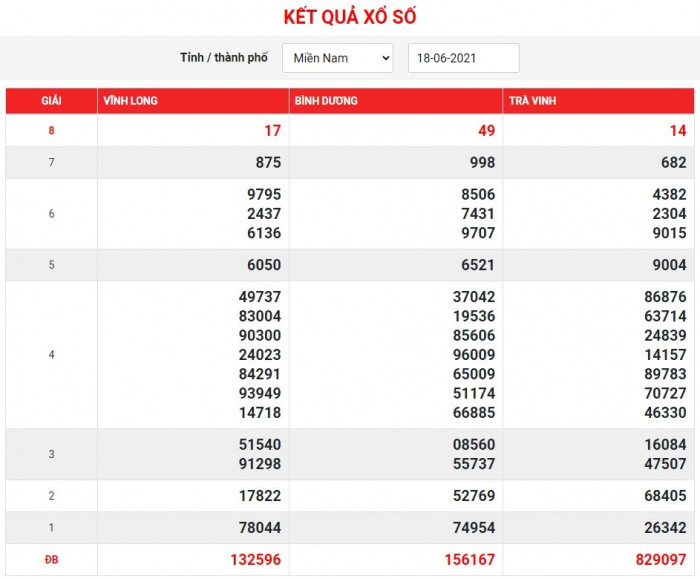
Task: Click prize 8 number 49 for Bình Dương
Action: click(x=485, y=131)
